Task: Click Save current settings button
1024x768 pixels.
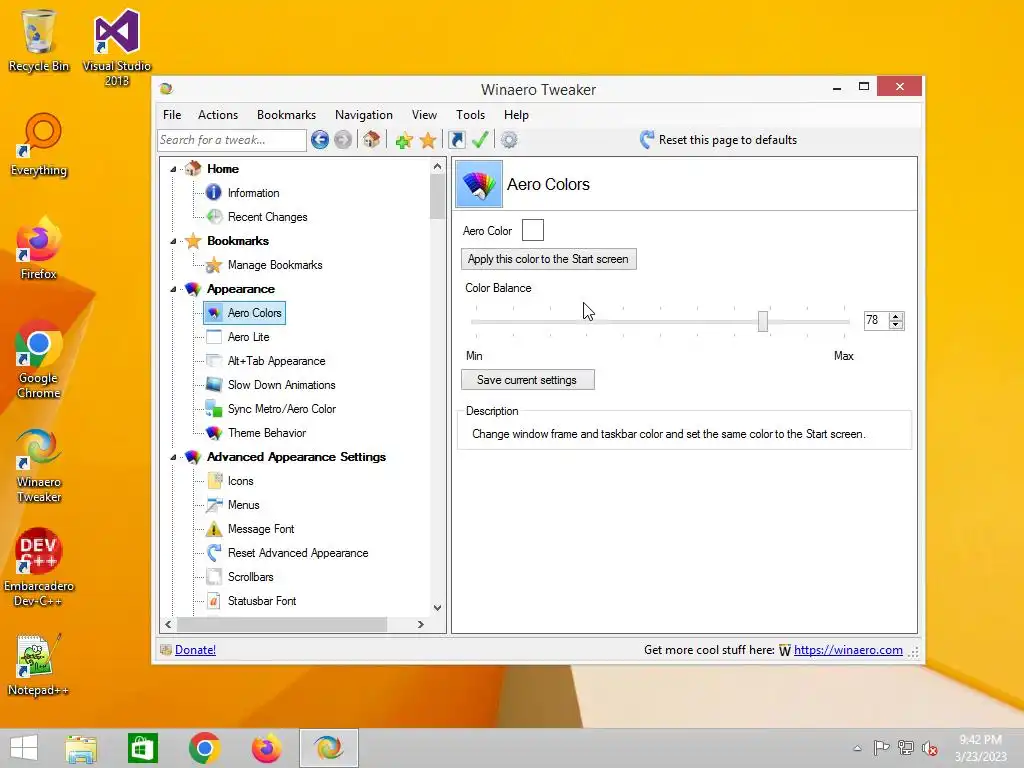Action: coord(528,380)
